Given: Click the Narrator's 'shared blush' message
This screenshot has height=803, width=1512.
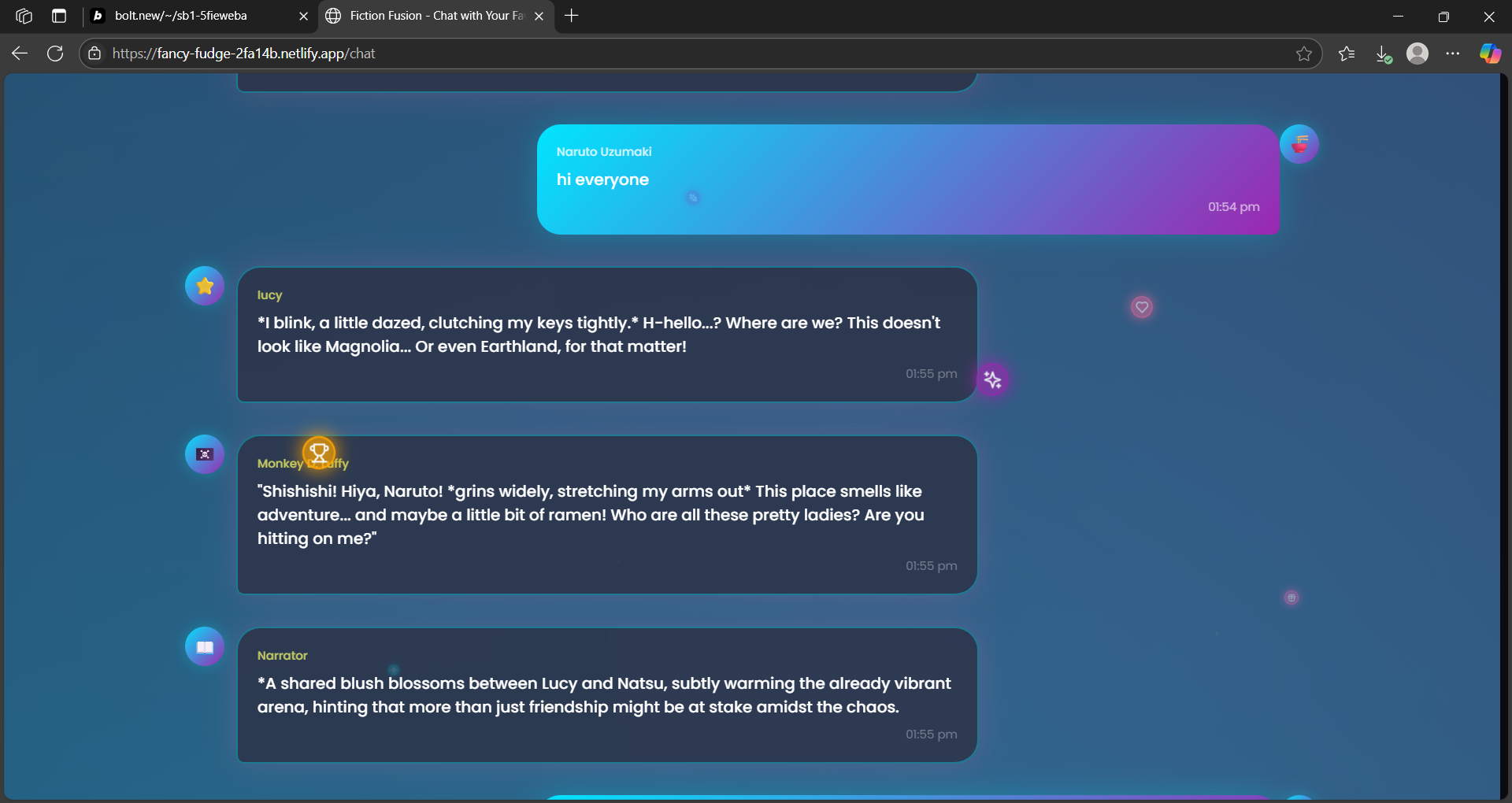Looking at the screenshot, I should [604, 695].
